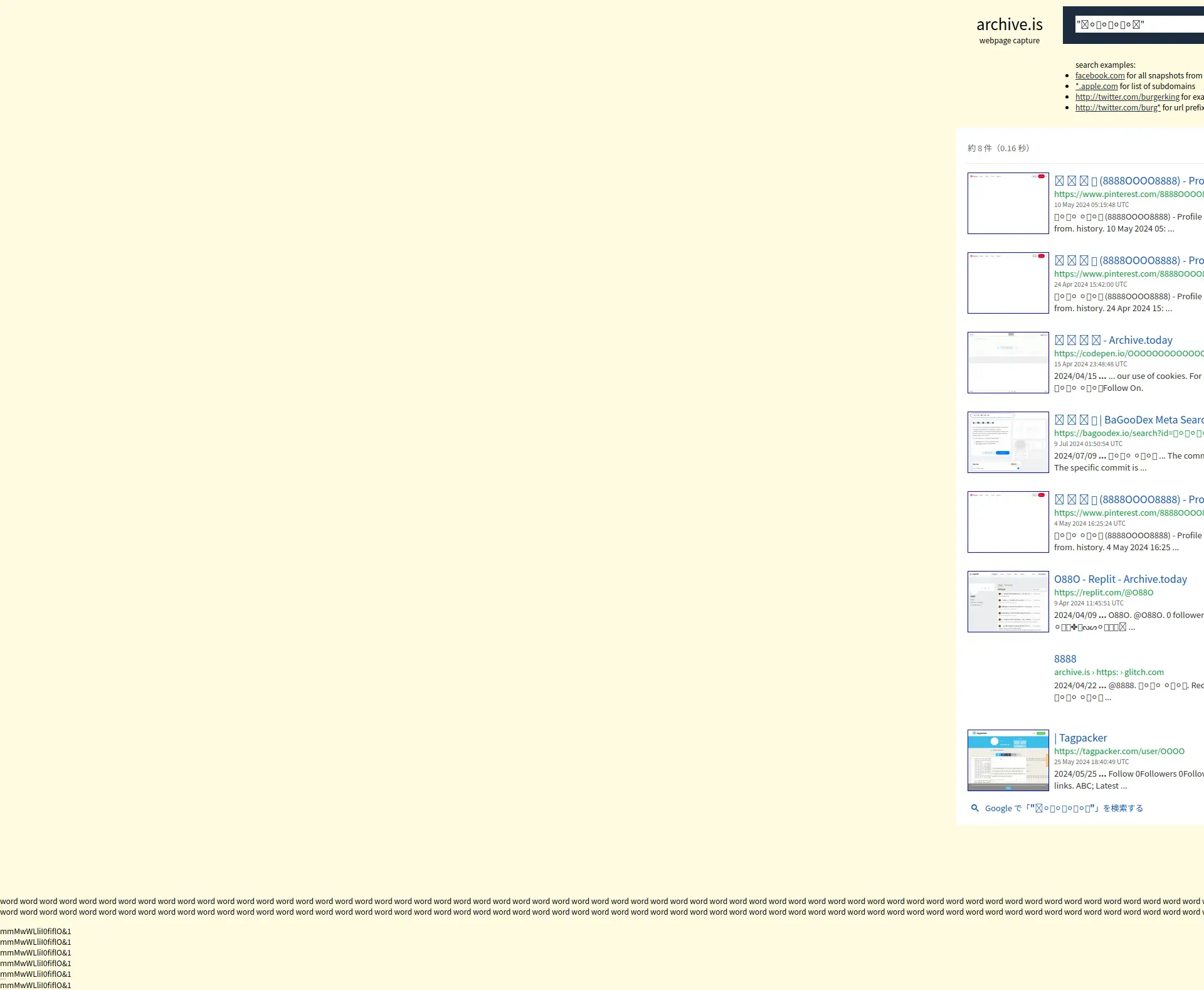Open the twitter.com/burgerking example link
Viewport: 1204px width, 990px height.
(x=1127, y=97)
